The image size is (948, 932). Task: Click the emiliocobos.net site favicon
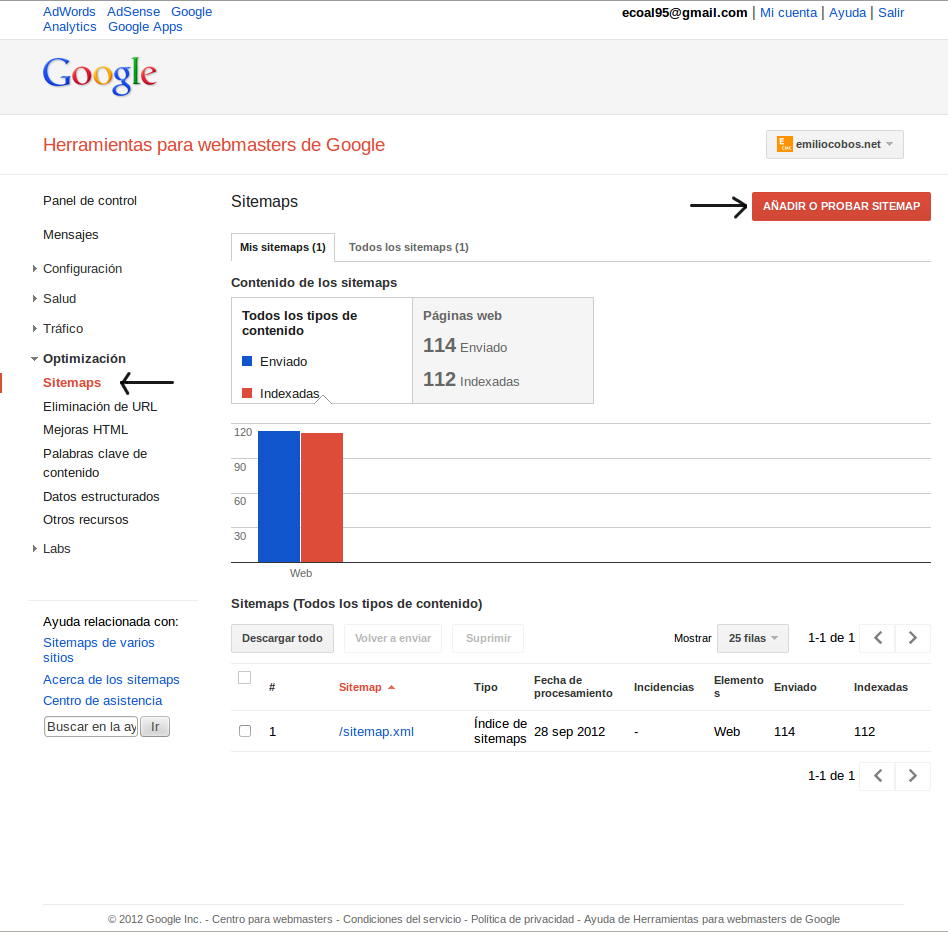pyautogui.click(x=785, y=144)
